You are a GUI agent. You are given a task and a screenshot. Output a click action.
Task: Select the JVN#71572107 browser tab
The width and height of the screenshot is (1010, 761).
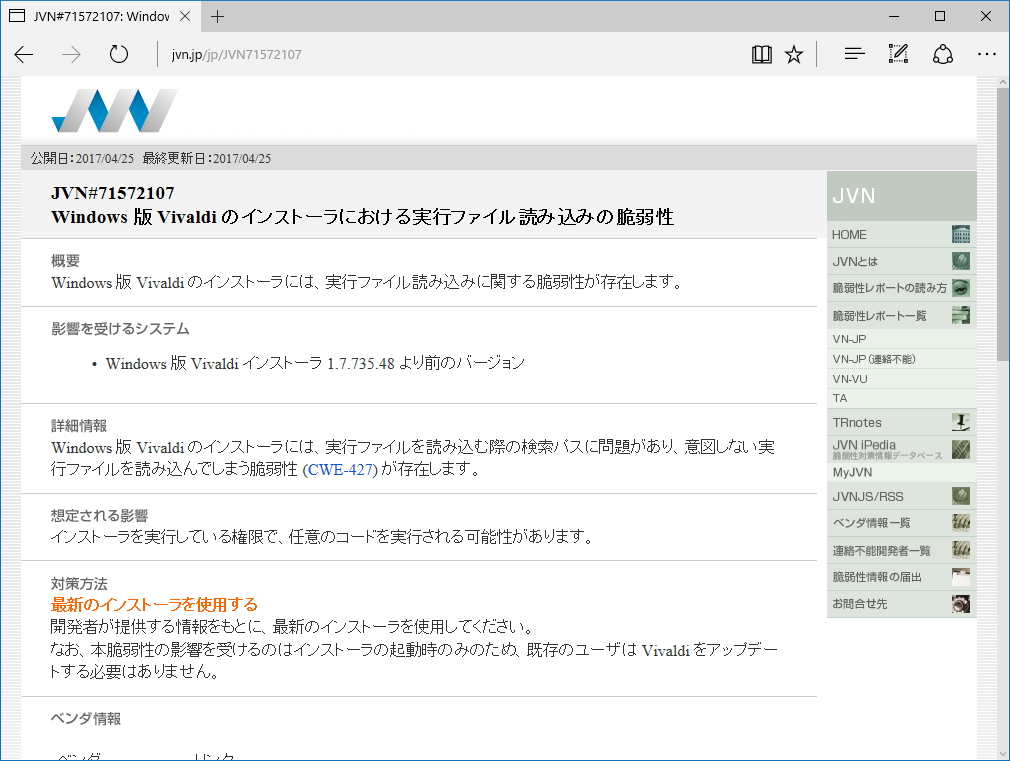click(x=100, y=16)
